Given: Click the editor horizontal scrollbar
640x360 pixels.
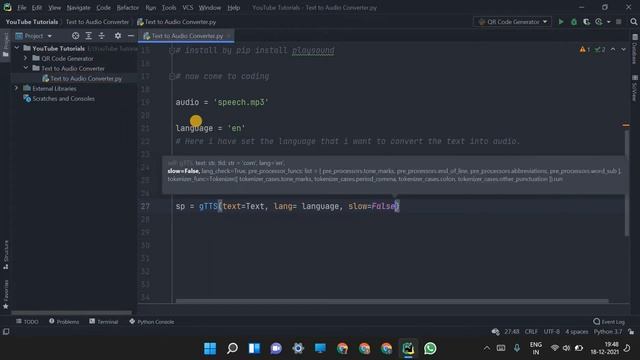Looking at the screenshot, I should 392,301.
